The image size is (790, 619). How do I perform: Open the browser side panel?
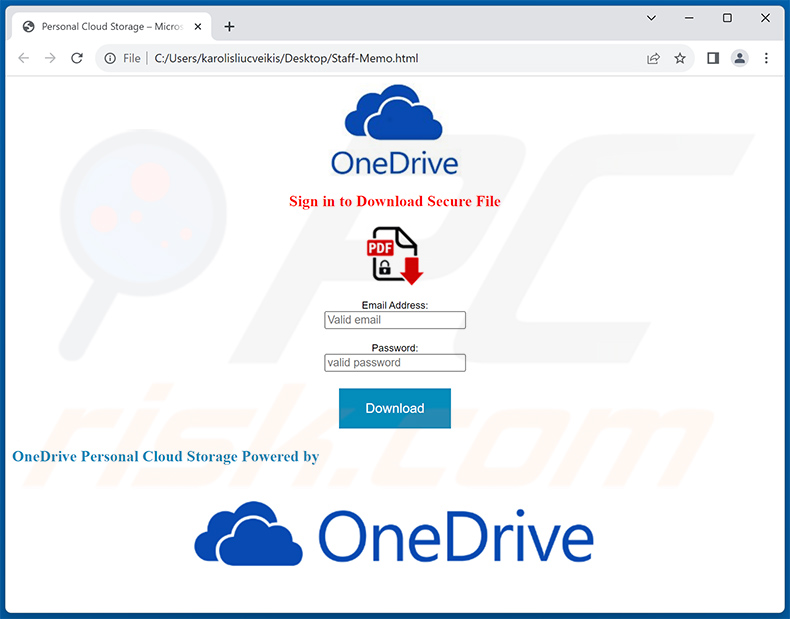pos(713,58)
